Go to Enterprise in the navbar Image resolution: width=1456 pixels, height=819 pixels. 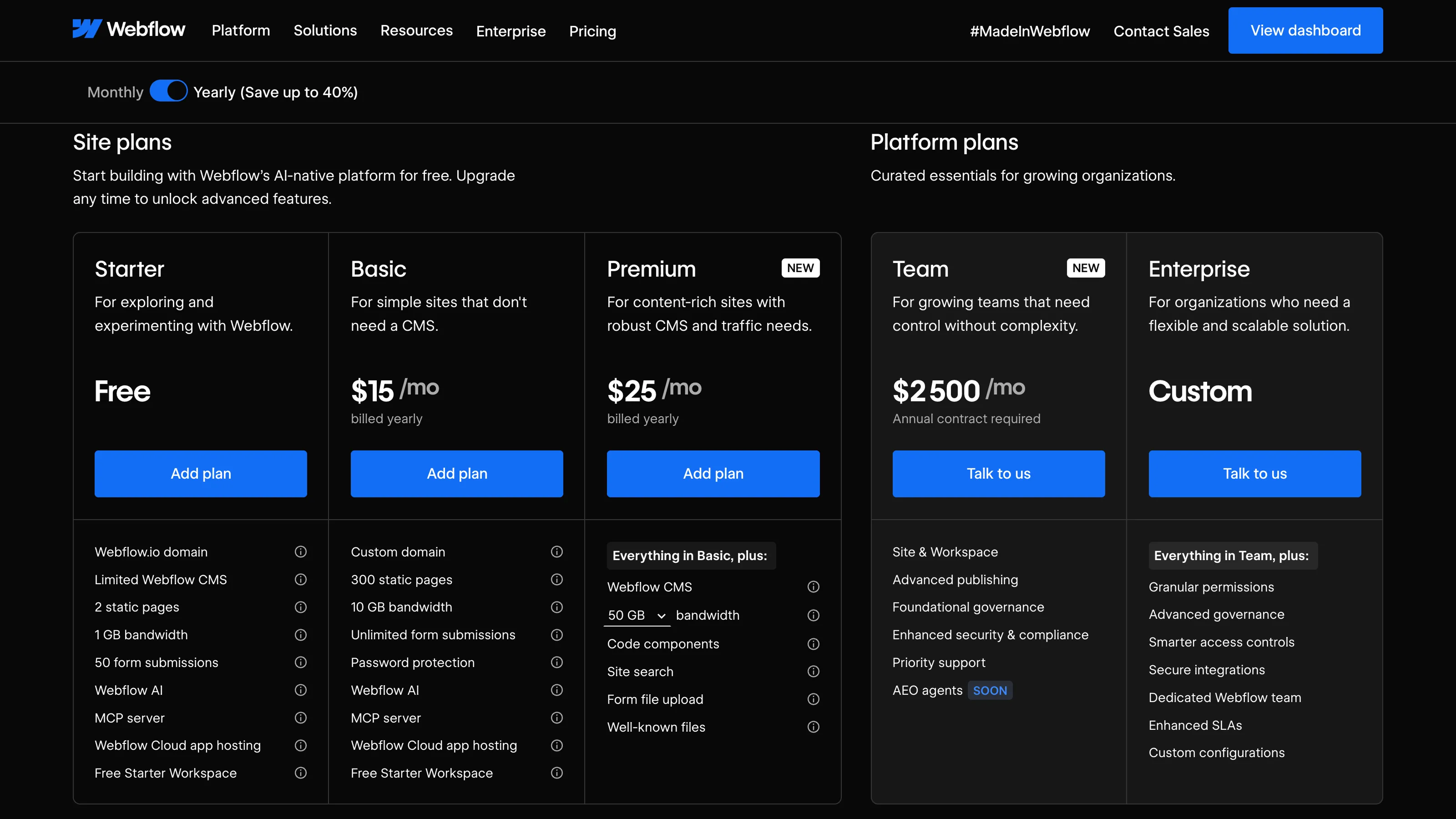(511, 31)
